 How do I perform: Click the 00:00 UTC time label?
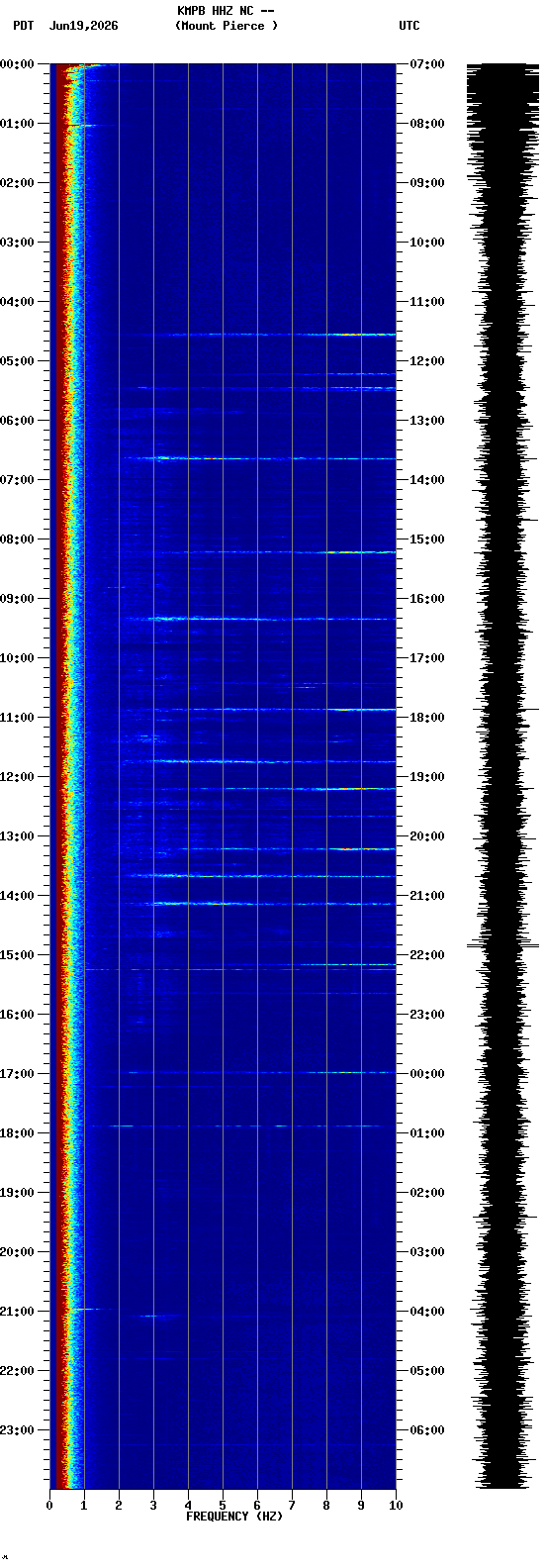[427, 1074]
